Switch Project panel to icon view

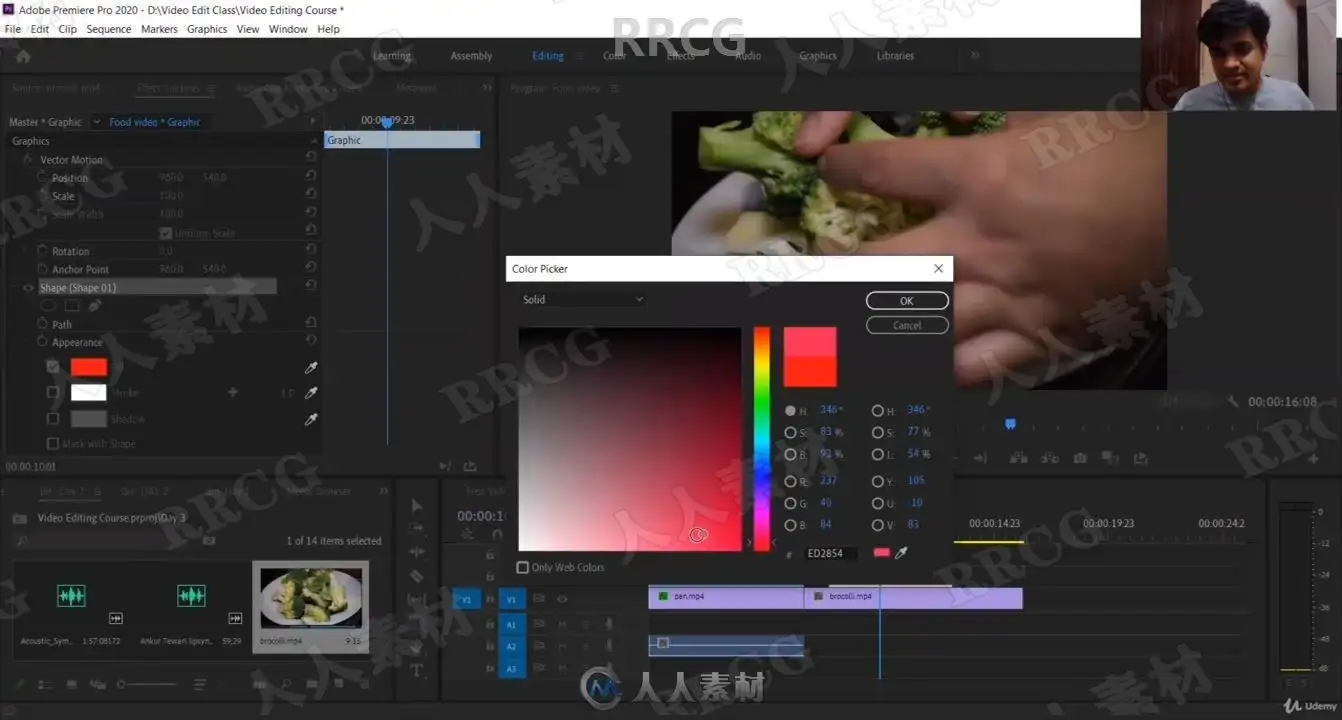pyautogui.click(x=72, y=684)
